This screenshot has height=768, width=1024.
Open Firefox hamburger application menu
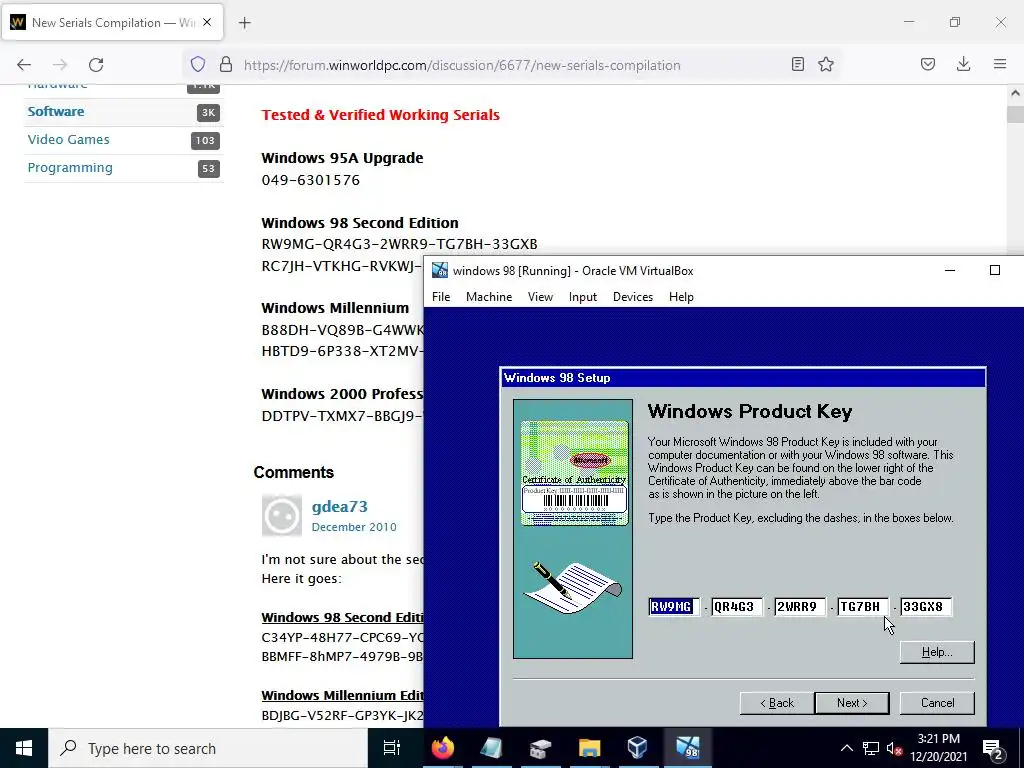tap(1000, 64)
